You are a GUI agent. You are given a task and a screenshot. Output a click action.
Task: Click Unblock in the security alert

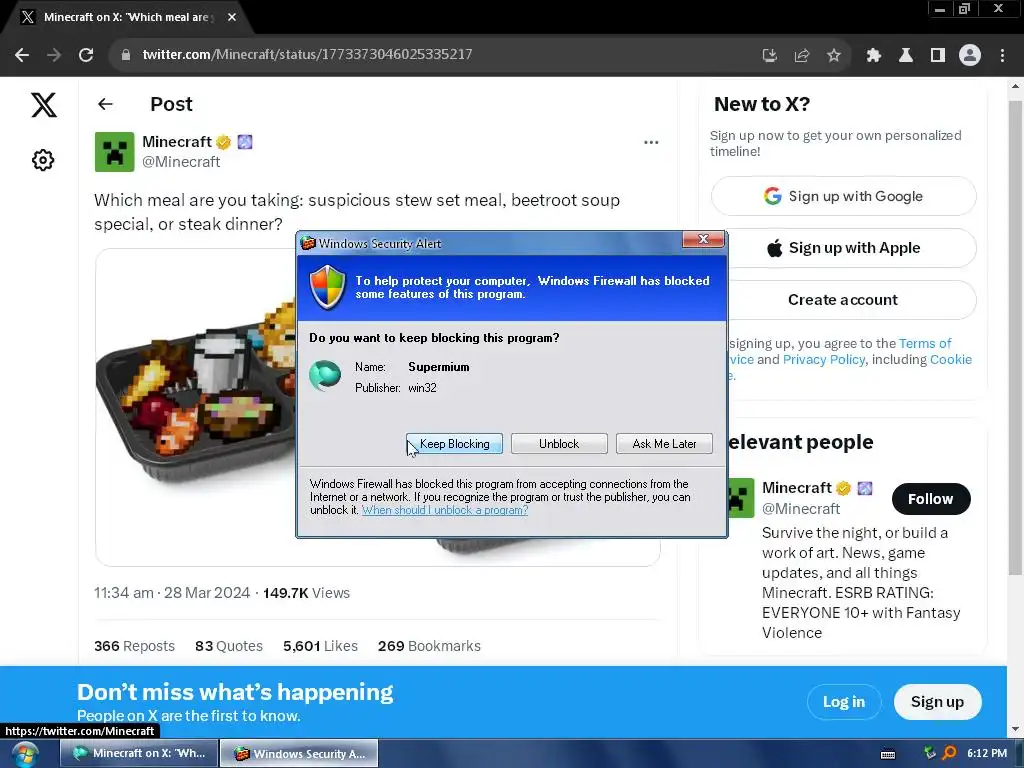[x=559, y=443]
